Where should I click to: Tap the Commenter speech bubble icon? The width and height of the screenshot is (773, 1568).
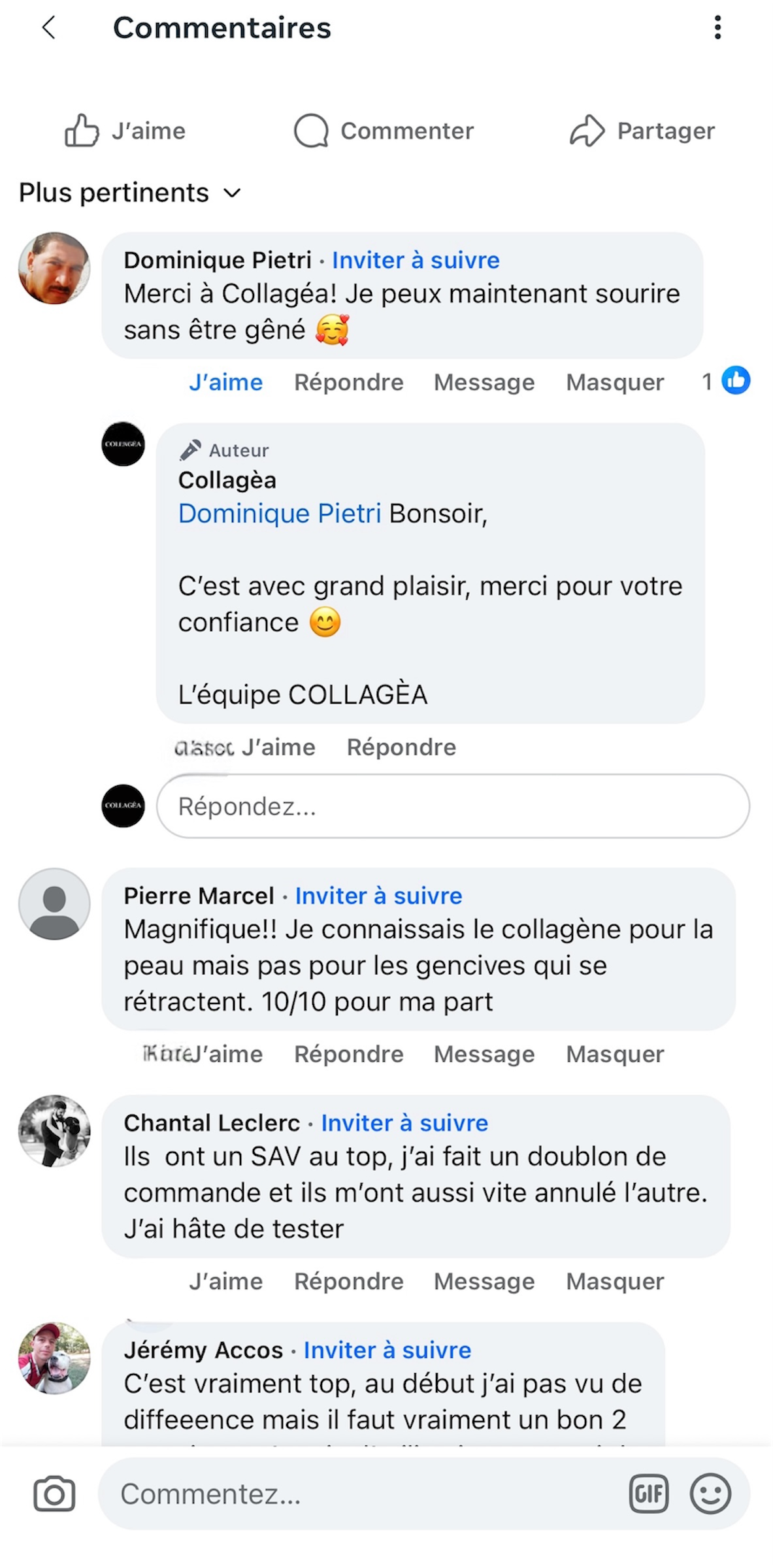[x=311, y=131]
